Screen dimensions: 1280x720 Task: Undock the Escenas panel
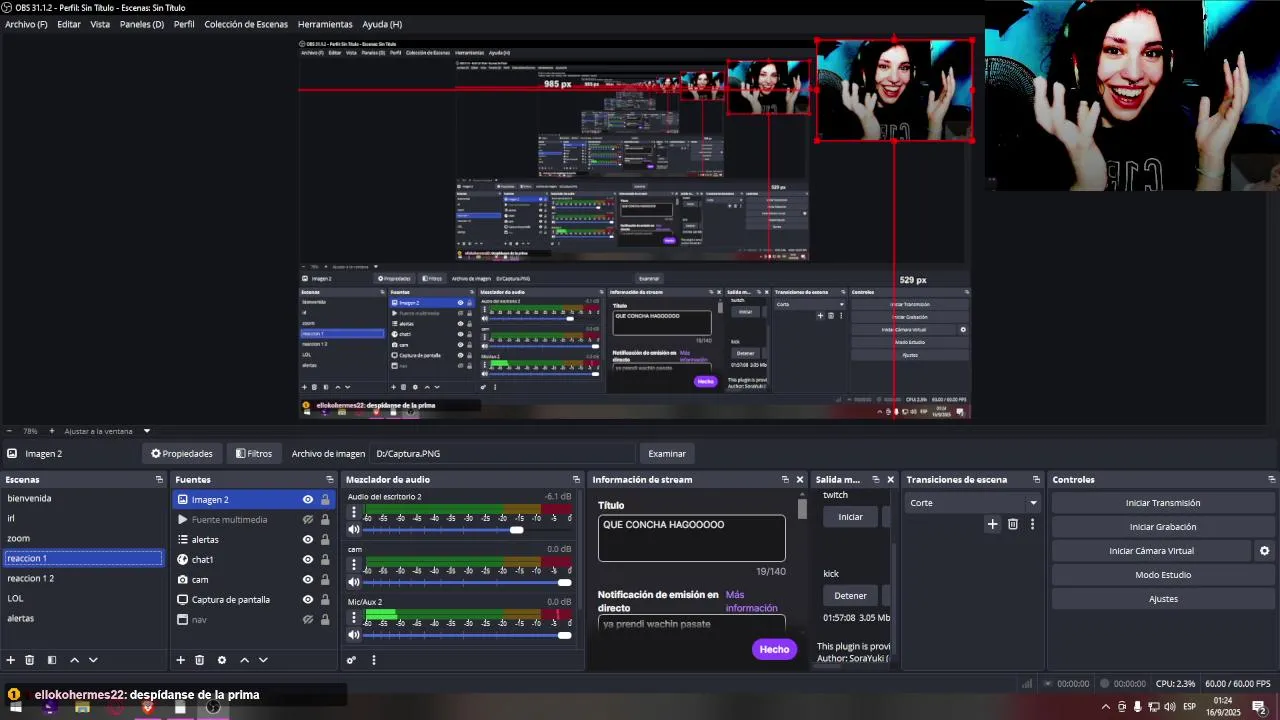pyautogui.click(x=159, y=480)
